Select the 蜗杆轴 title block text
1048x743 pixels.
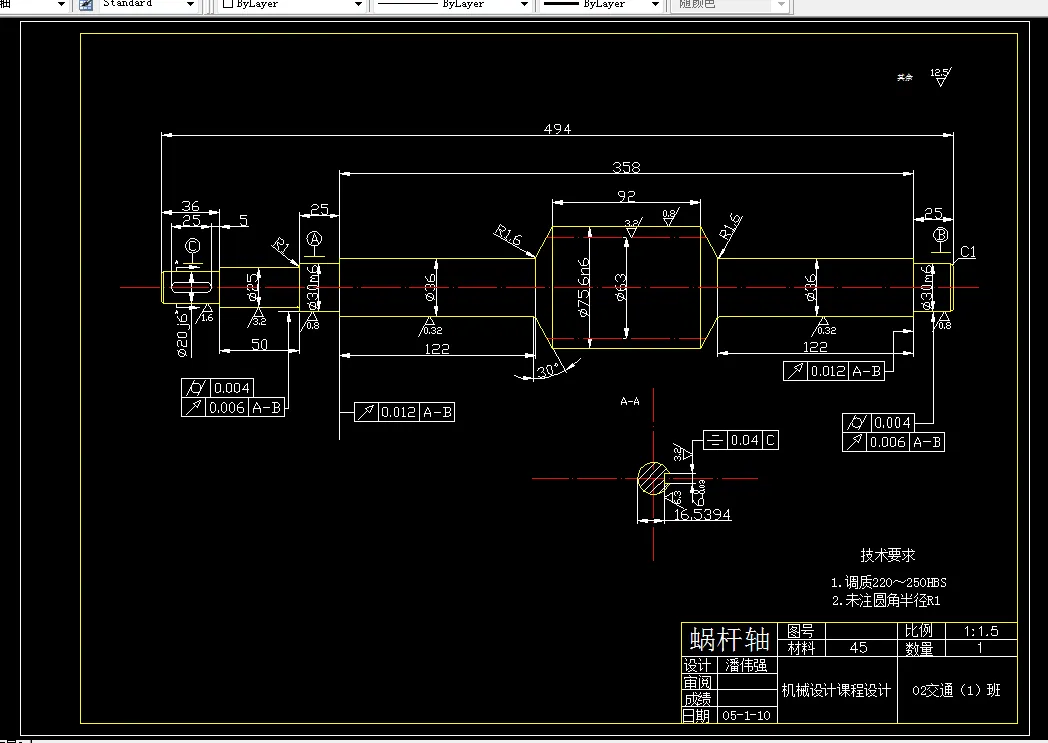(x=730, y=639)
